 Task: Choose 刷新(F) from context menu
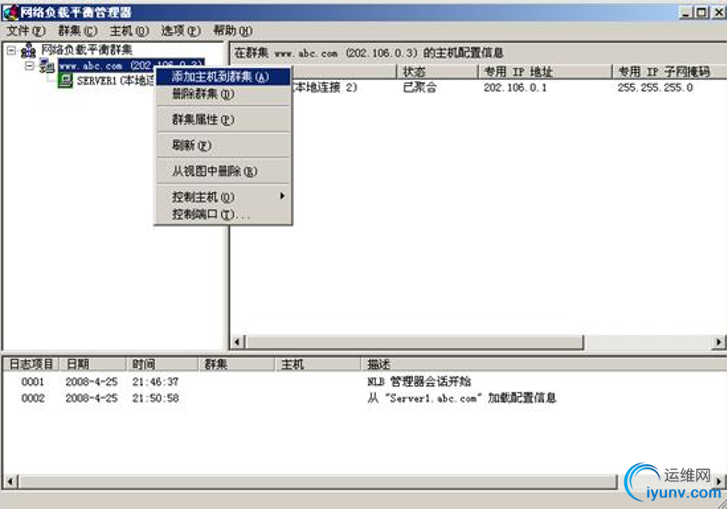pyautogui.click(x=223, y=146)
